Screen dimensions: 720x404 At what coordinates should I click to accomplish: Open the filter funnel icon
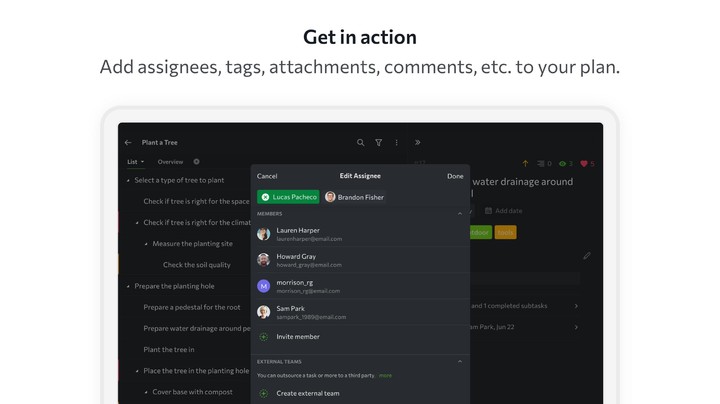point(379,143)
